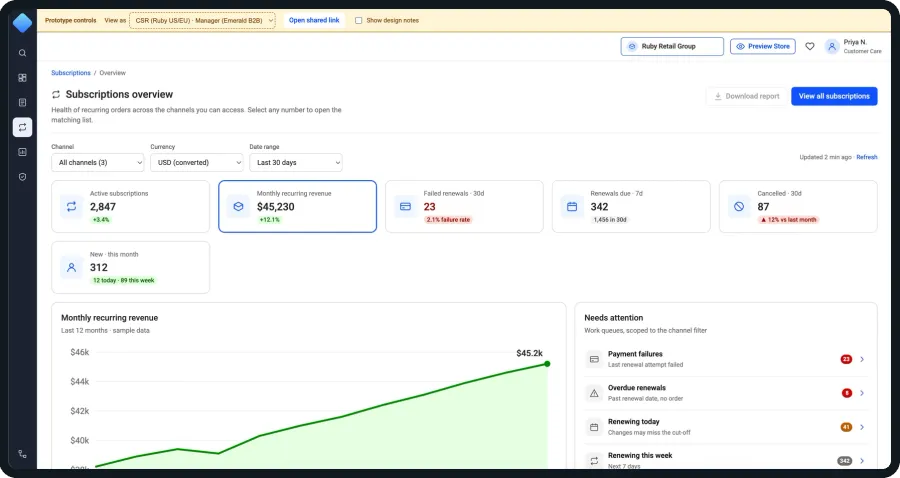Open the Renewals due 342 value
The width and height of the screenshot is (900, 478).
[x=599, y=207]
